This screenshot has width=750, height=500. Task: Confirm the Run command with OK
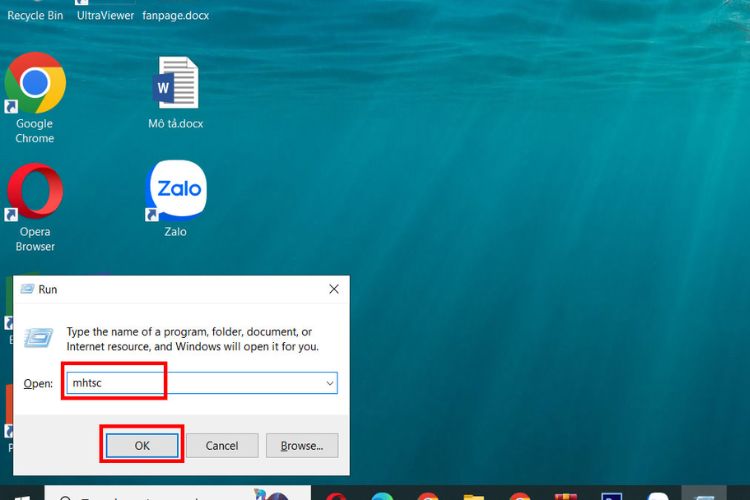tap(142, 445)
